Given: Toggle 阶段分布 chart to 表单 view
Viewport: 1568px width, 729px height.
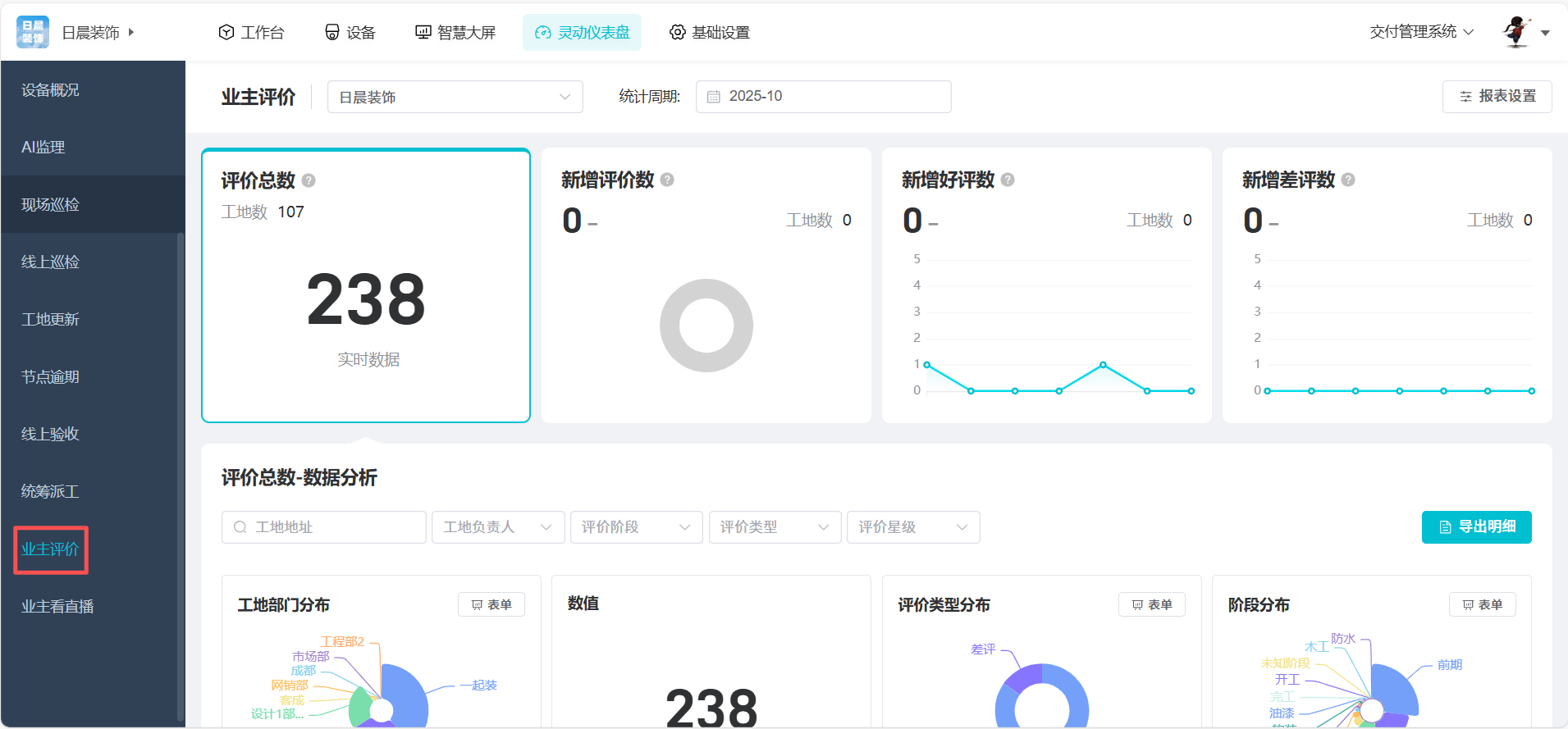Looking at the screenshot, I should coord(1482,604).
